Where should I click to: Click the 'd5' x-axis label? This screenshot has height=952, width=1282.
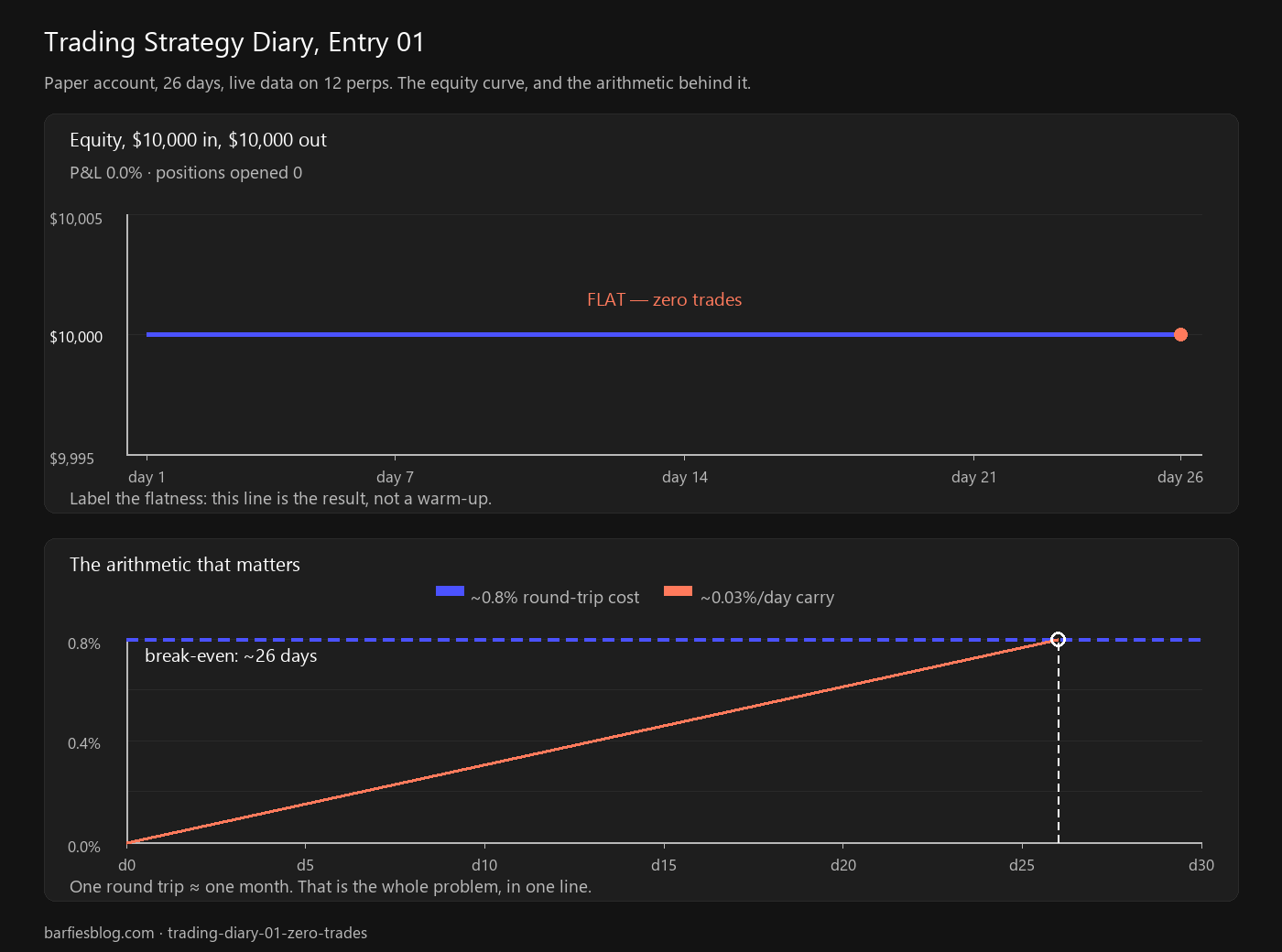(305, 865)
